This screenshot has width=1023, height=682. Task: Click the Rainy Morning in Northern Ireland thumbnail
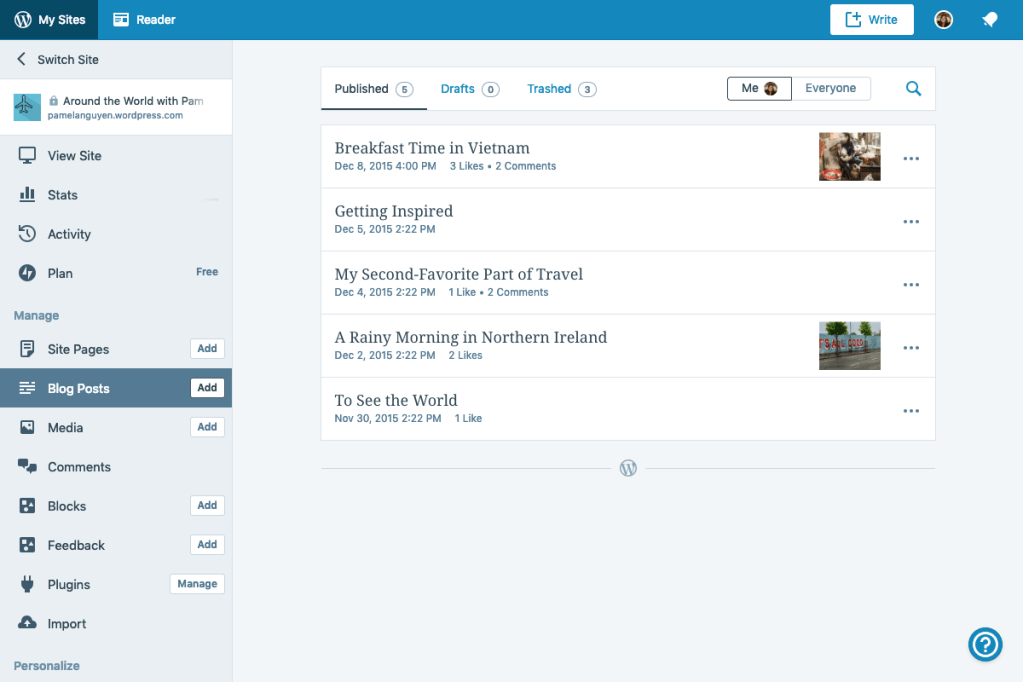click(x=849, y=346)
